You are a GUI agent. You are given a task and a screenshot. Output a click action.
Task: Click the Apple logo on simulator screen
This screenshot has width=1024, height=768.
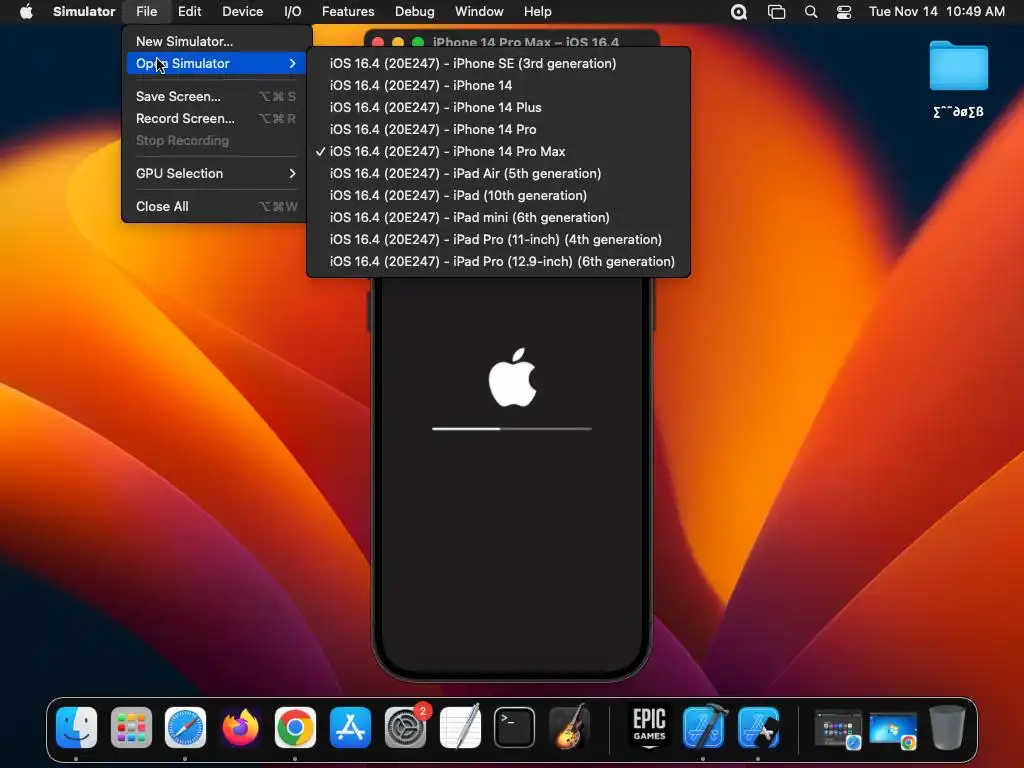coord(513,377)
